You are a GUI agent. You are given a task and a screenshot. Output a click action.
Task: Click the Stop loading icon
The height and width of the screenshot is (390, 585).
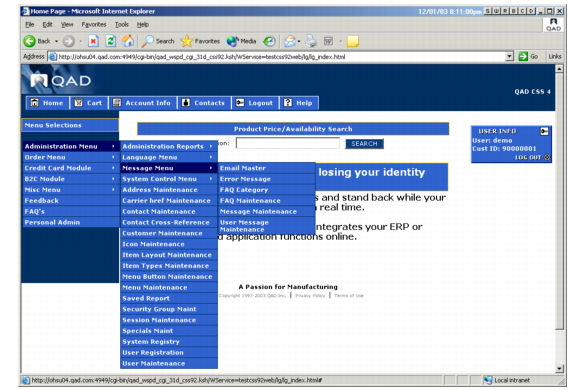(x=93, y=41)
